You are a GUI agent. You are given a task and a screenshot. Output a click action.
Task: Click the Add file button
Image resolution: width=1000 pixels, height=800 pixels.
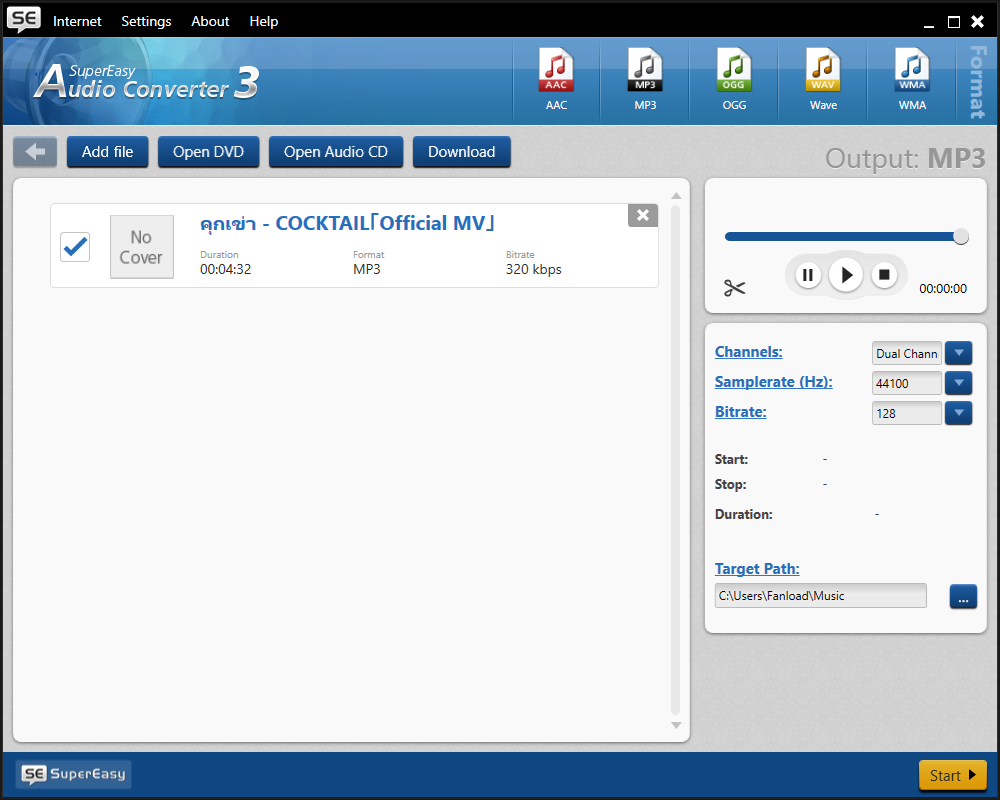(107, 152)
